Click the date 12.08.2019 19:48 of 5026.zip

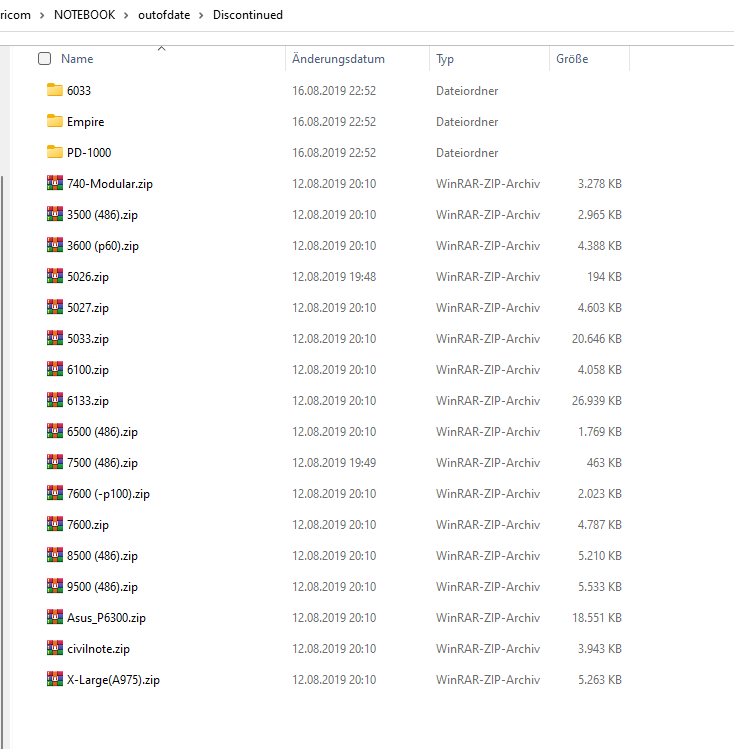[334, 277]
